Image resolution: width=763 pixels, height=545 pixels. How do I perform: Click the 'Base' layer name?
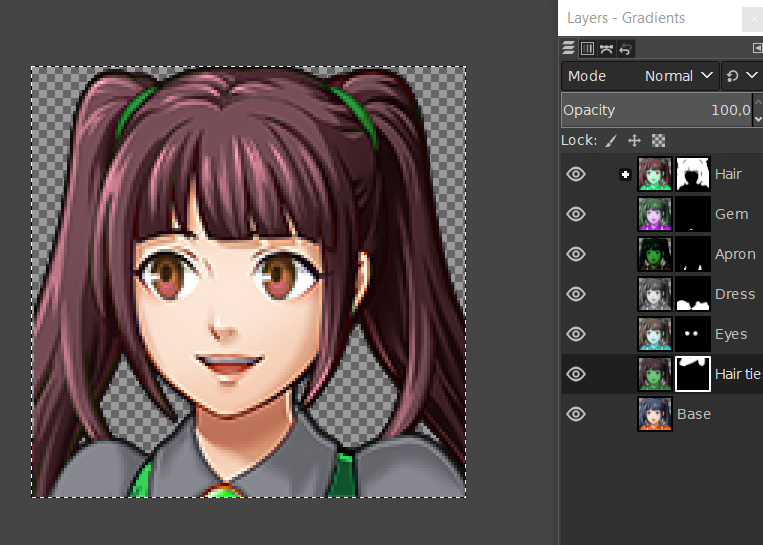tap(694, 414)
